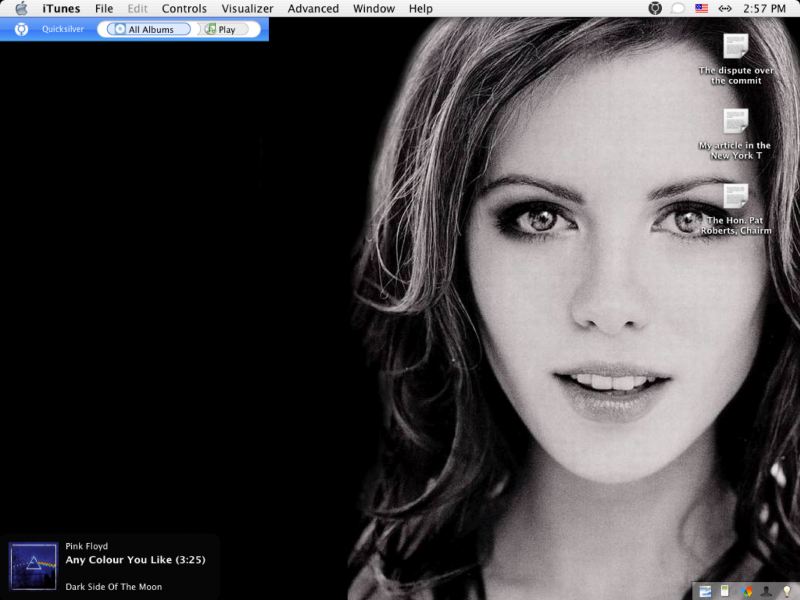The image size is (800, 600).
Task: Click the Dark Side of the Moon artwork
Action: [33, 566]
